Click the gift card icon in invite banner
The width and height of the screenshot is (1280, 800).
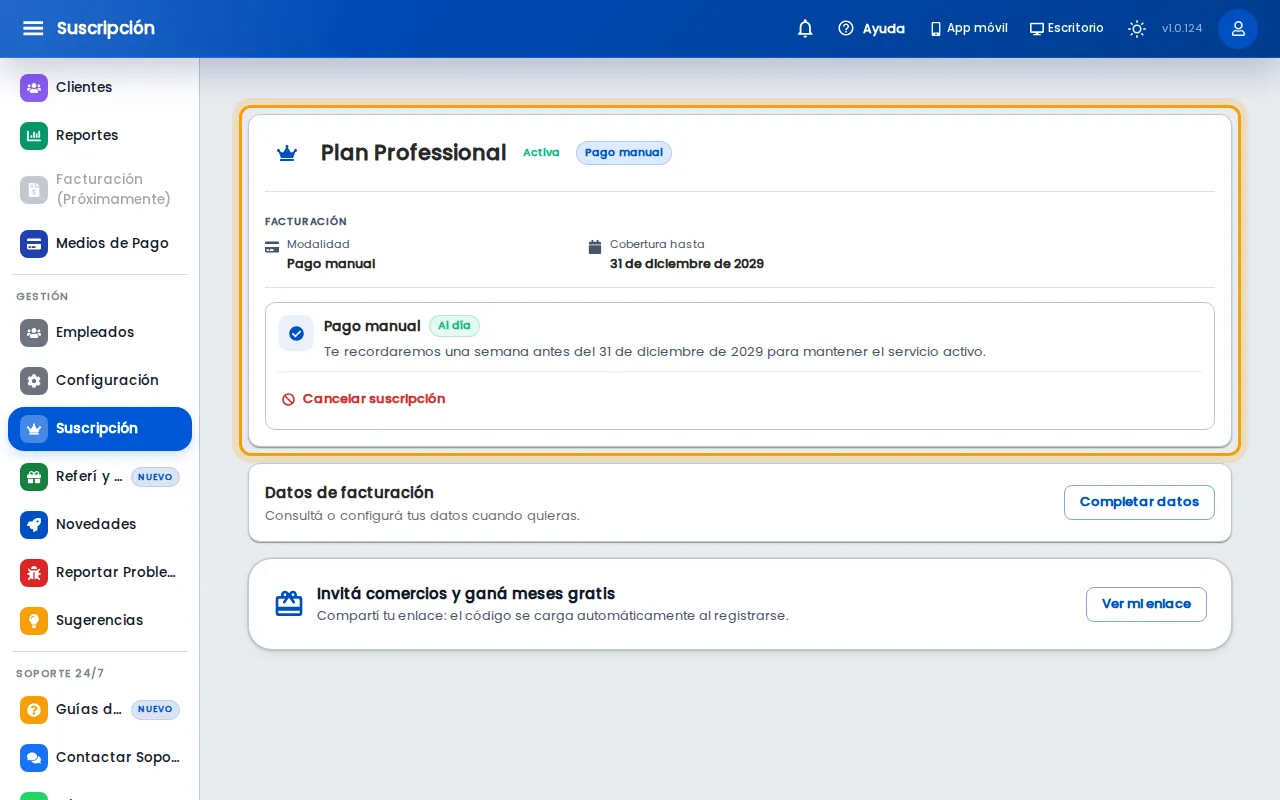click(289, 604)
